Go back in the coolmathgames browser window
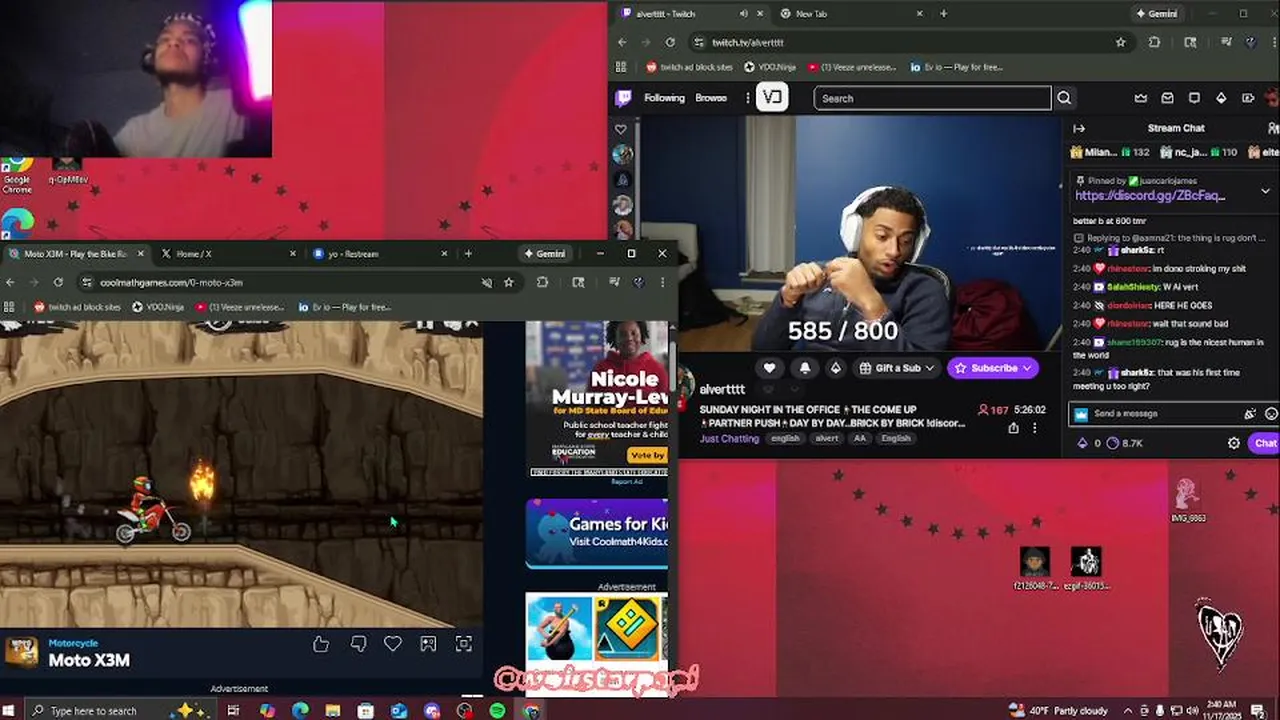This screenshot has height=720, width=1280. [11, 283]
